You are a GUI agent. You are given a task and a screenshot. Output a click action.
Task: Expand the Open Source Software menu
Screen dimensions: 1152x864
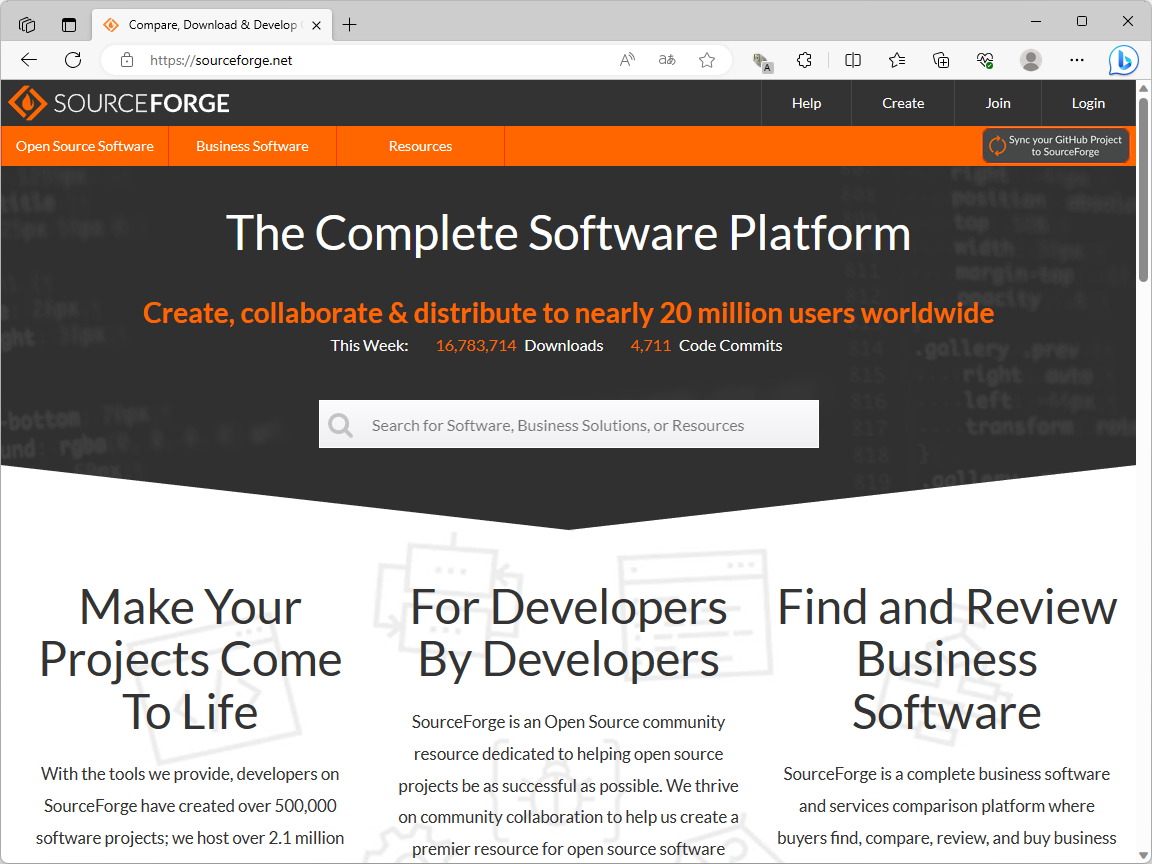[84, 146]
